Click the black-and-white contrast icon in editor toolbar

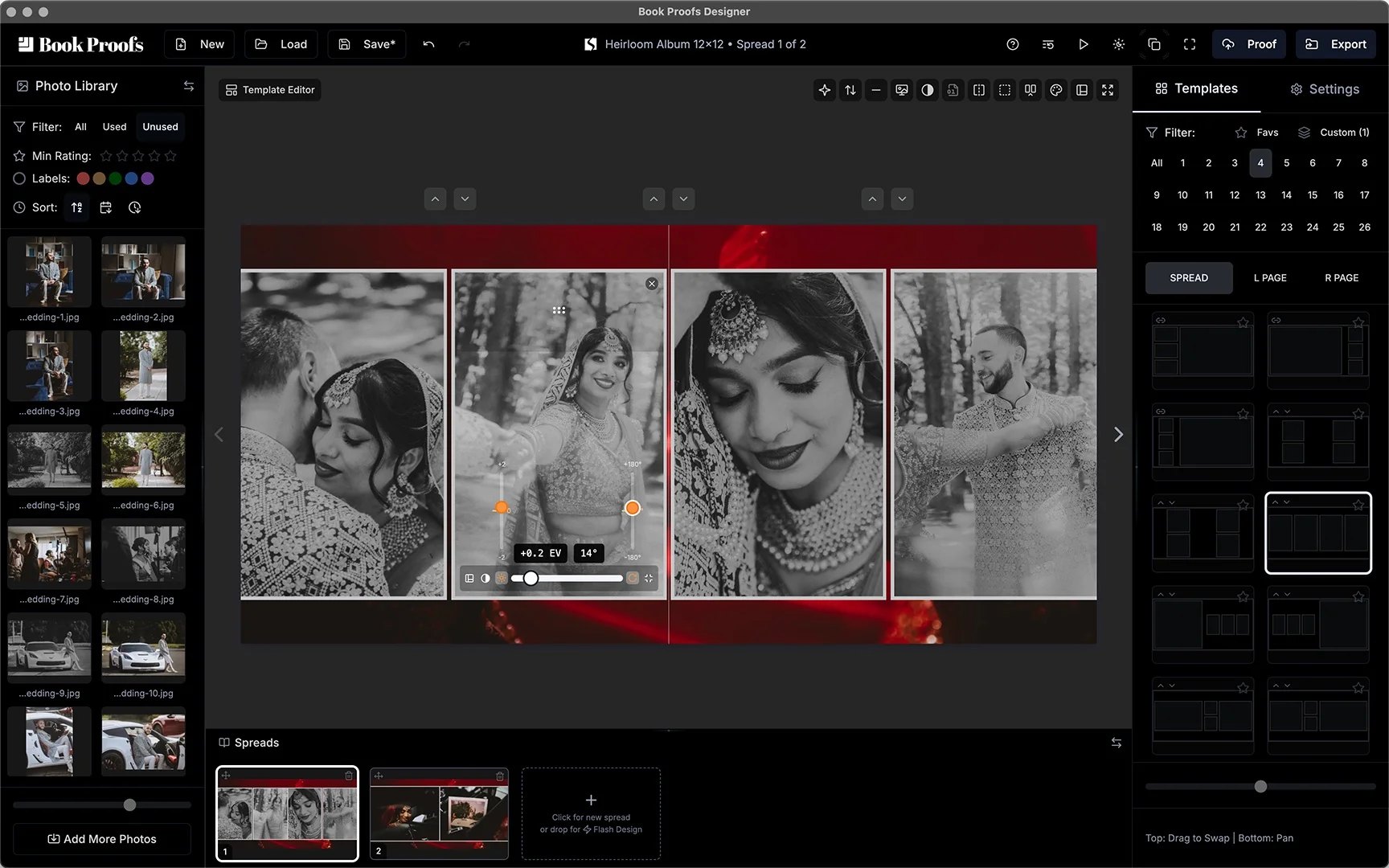point(928,90)
